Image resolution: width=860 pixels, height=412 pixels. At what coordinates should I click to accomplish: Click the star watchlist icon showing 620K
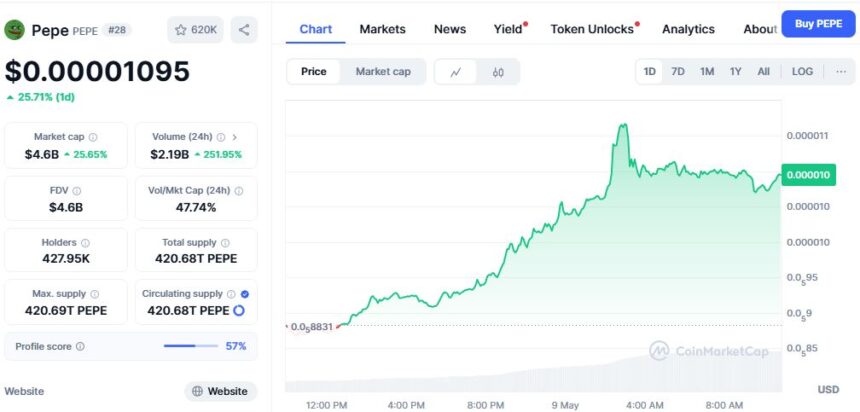click(196, 30)
